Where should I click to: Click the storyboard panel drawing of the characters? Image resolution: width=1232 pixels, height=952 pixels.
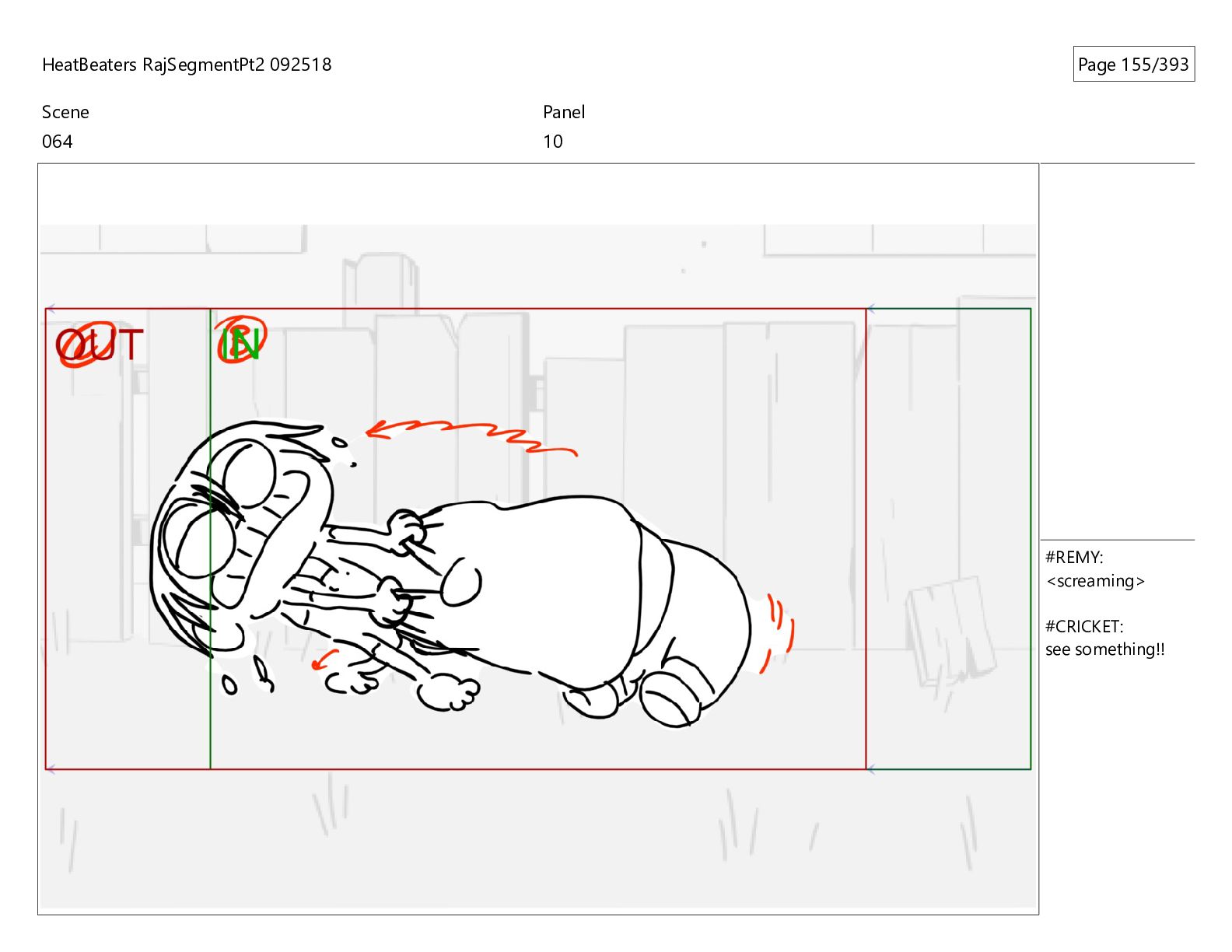(x=538, y=539)
